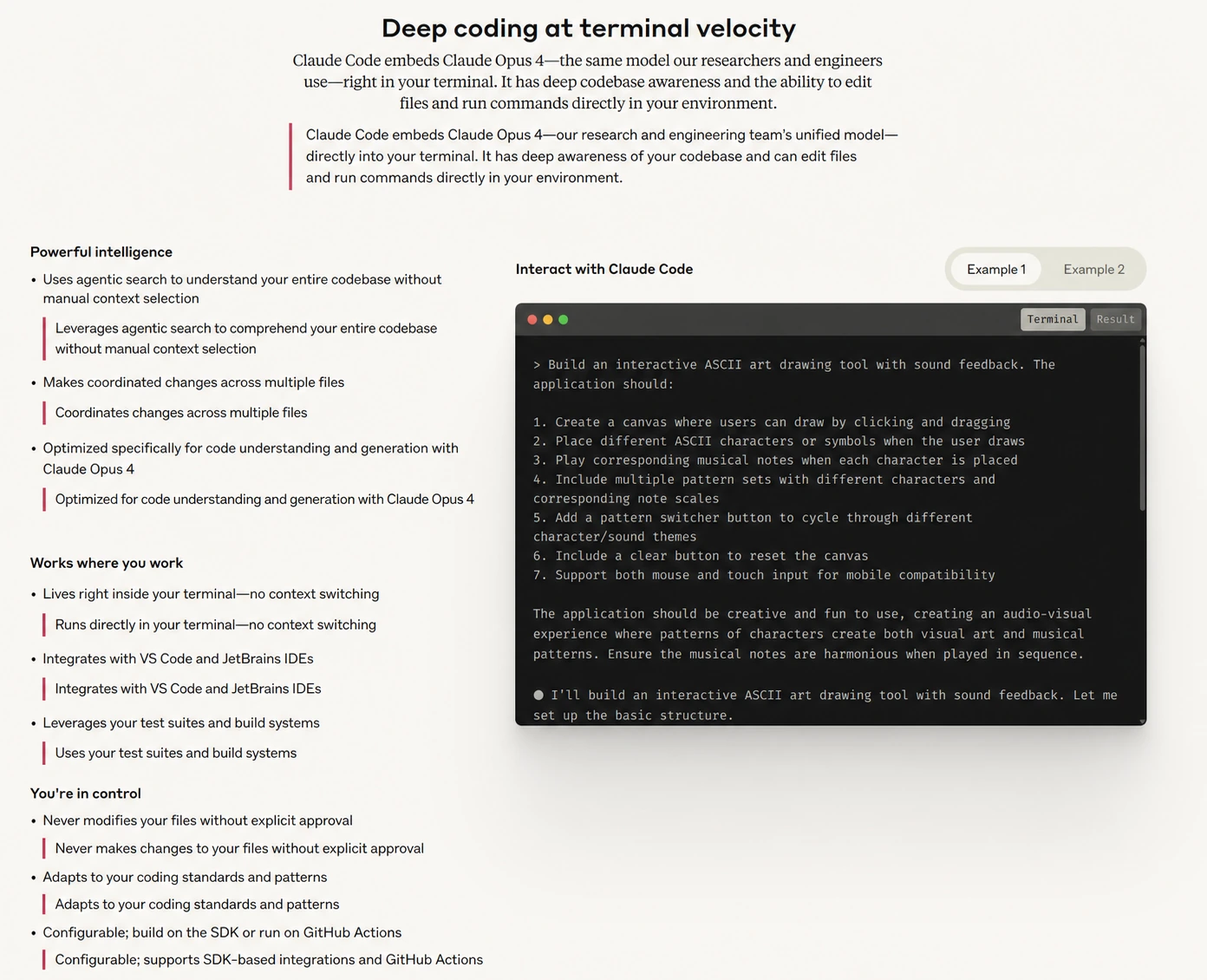Click 'Uses your test suites and build systems'
This screenshot has height=980, width=1207.
[176, 753]
